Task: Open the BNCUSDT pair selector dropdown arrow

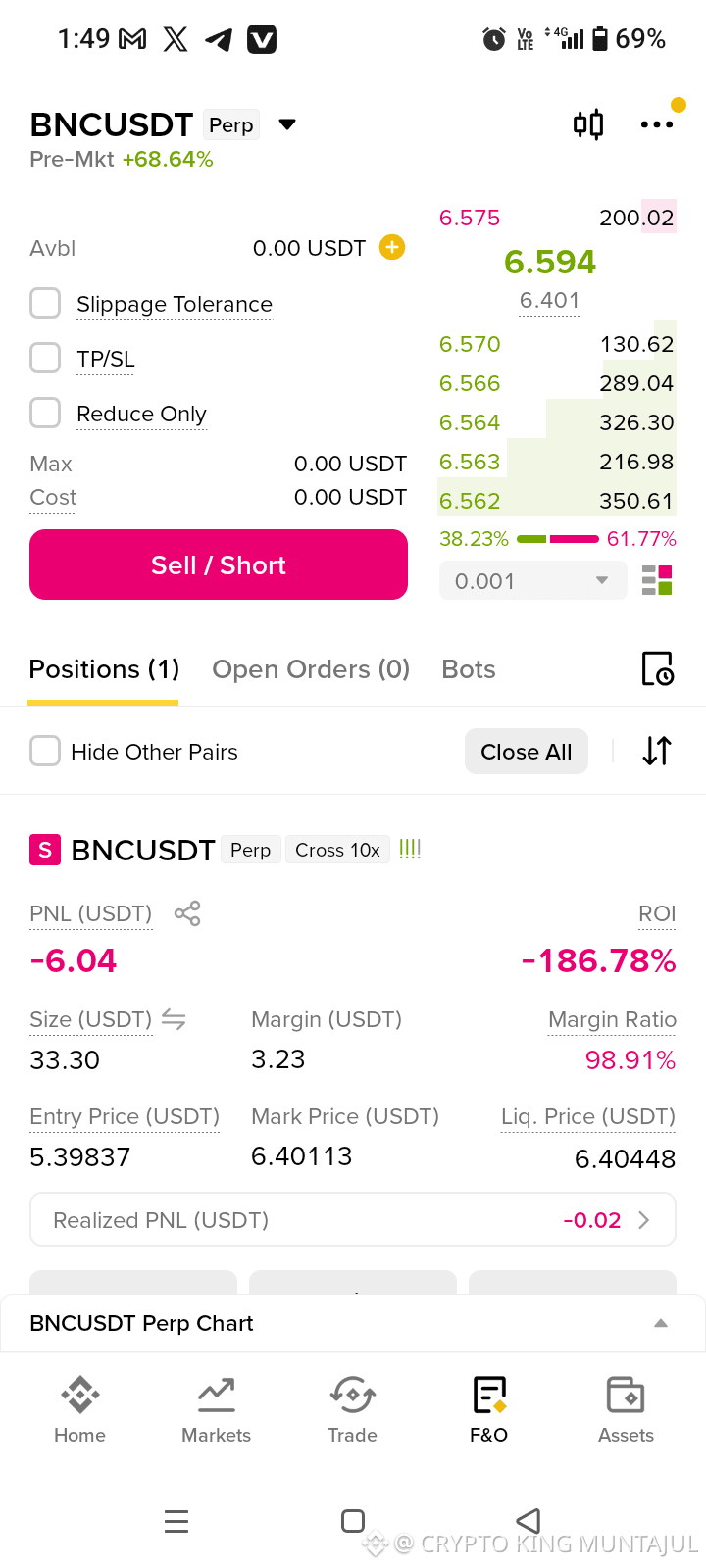Action: [287, 124]
